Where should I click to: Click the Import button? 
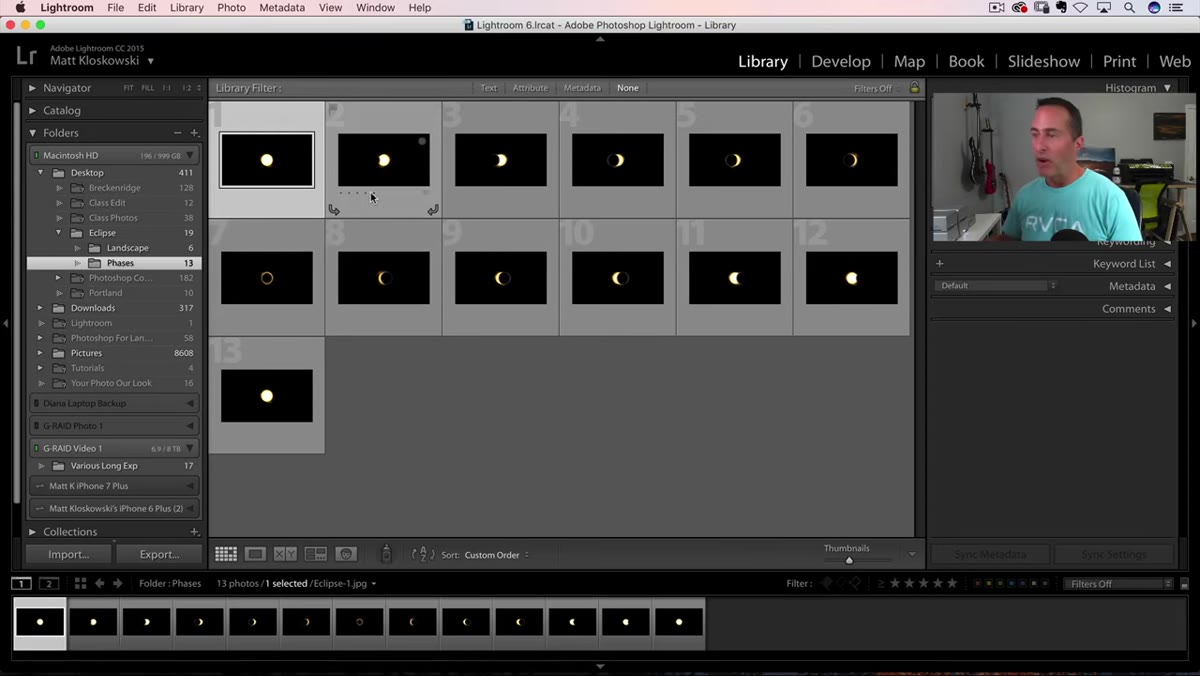coord(69,554)
